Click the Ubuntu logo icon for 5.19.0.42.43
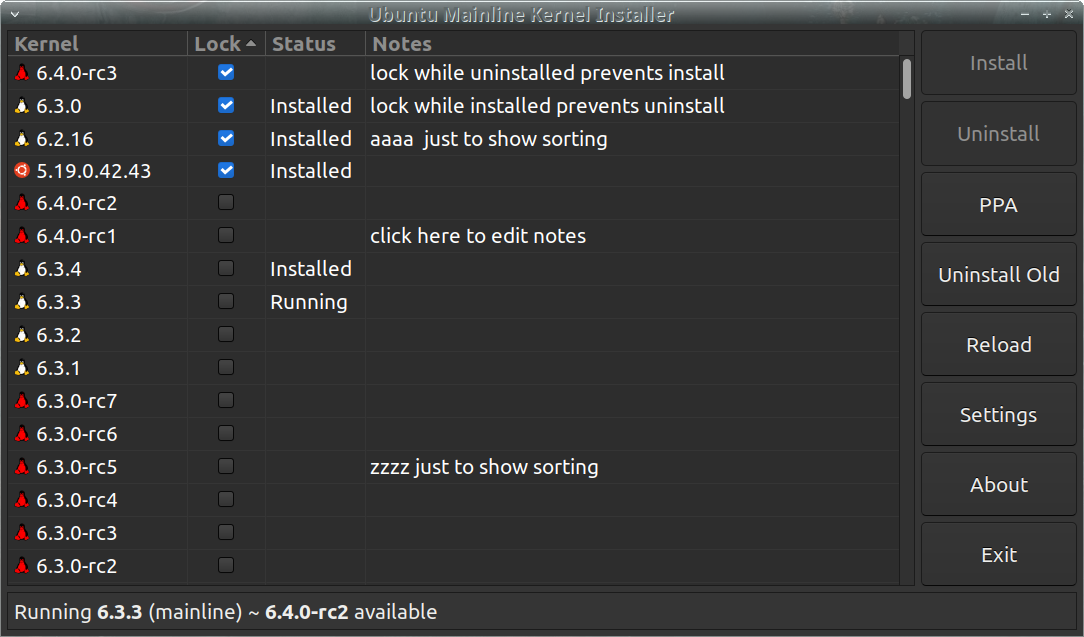1084x637 pixels. tap(22, 170)
